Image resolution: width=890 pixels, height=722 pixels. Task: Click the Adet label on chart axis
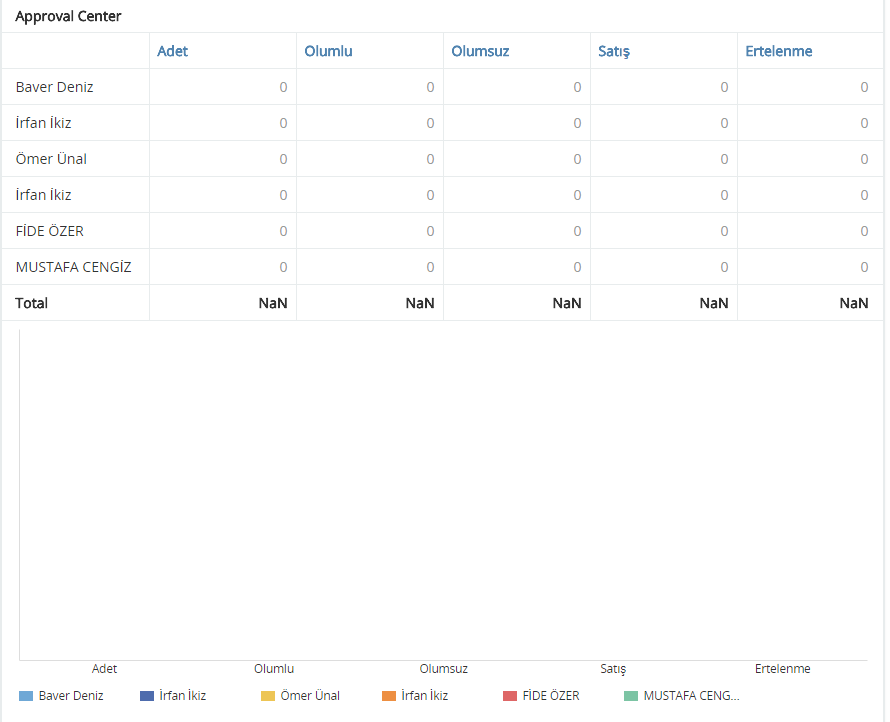pos(104,669)
